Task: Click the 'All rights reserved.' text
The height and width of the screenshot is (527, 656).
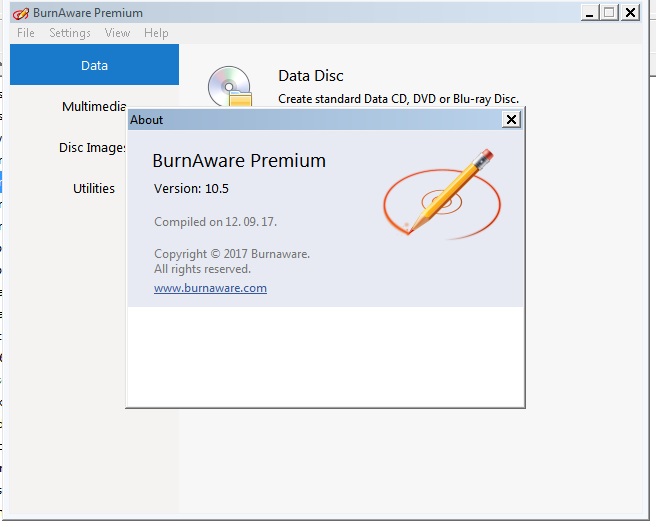Action: pyautogui.click(x=202, y=269)
